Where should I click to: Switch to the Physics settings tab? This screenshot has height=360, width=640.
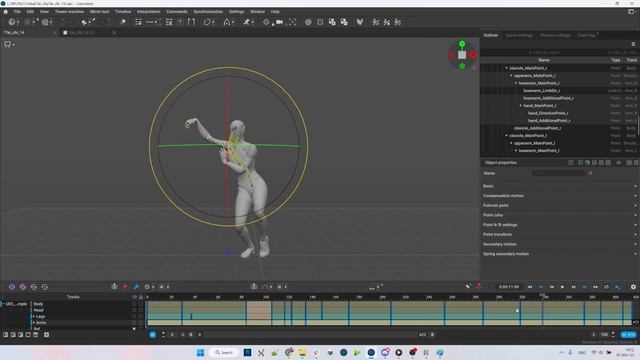pyautogui.click(x=555, y=35)
